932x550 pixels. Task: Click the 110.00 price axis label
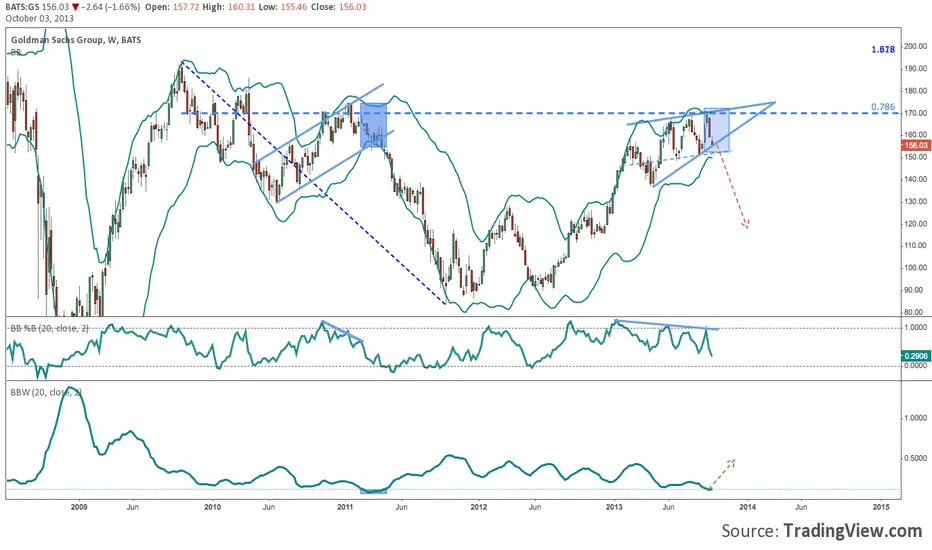[x=915, y=246]
